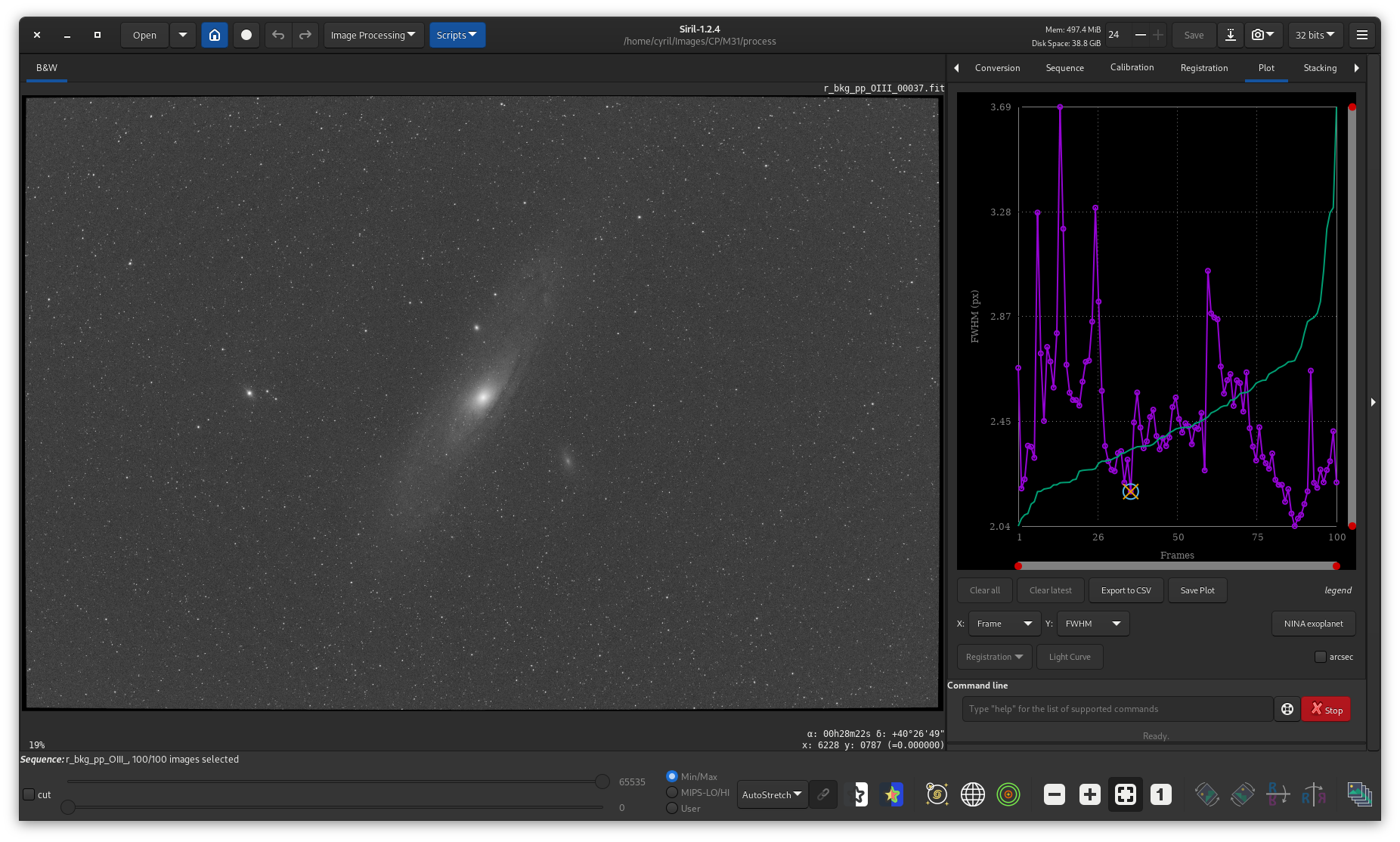This screenshot has width=1400, height=842.
Task: Click the Save As download icon
Action: pyautogui.click(x=1231, y=35)
